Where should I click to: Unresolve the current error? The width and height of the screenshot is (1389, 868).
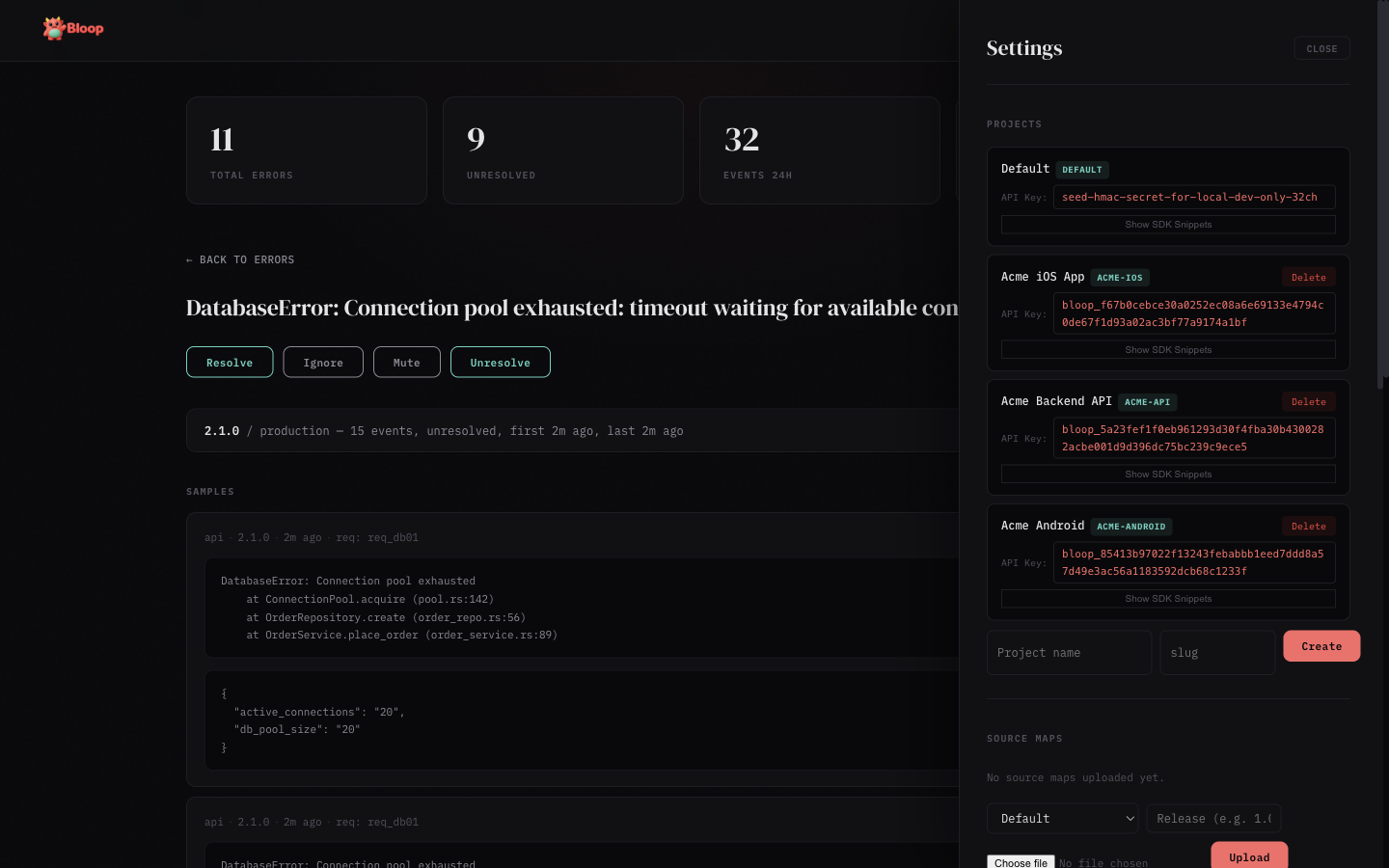coord(500,362)
